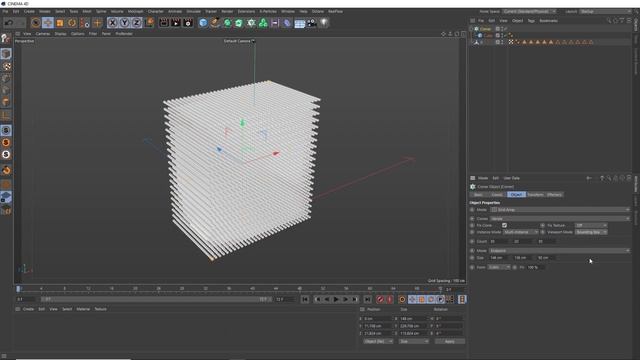Open Viewport Mode dropdown
The height and width of the screenshot is (360, 640).
point(591,232)
